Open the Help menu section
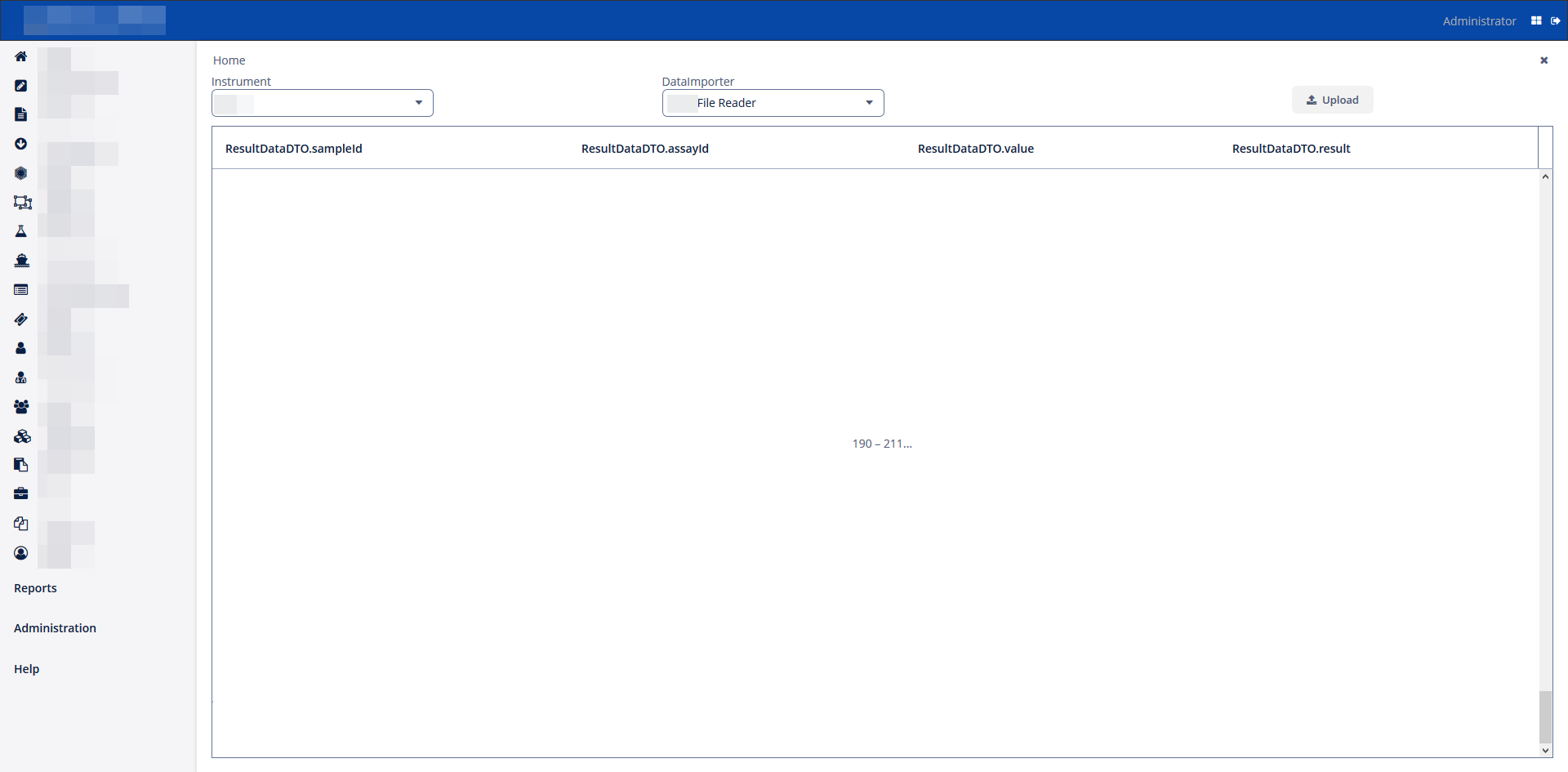 coord(26,669)
